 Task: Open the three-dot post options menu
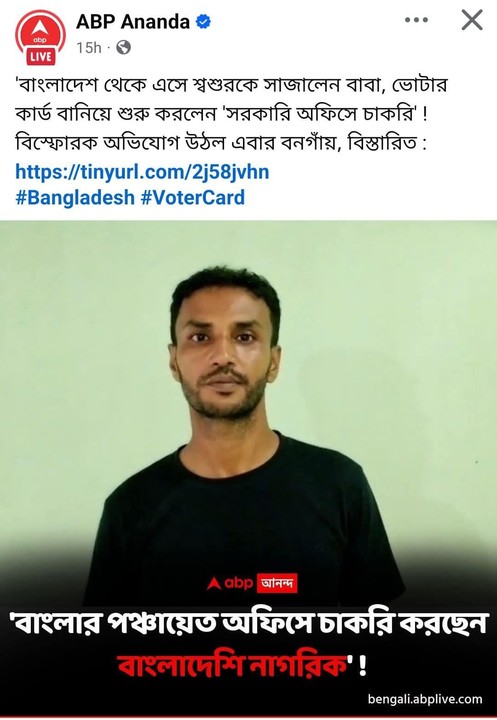[416, 20]
